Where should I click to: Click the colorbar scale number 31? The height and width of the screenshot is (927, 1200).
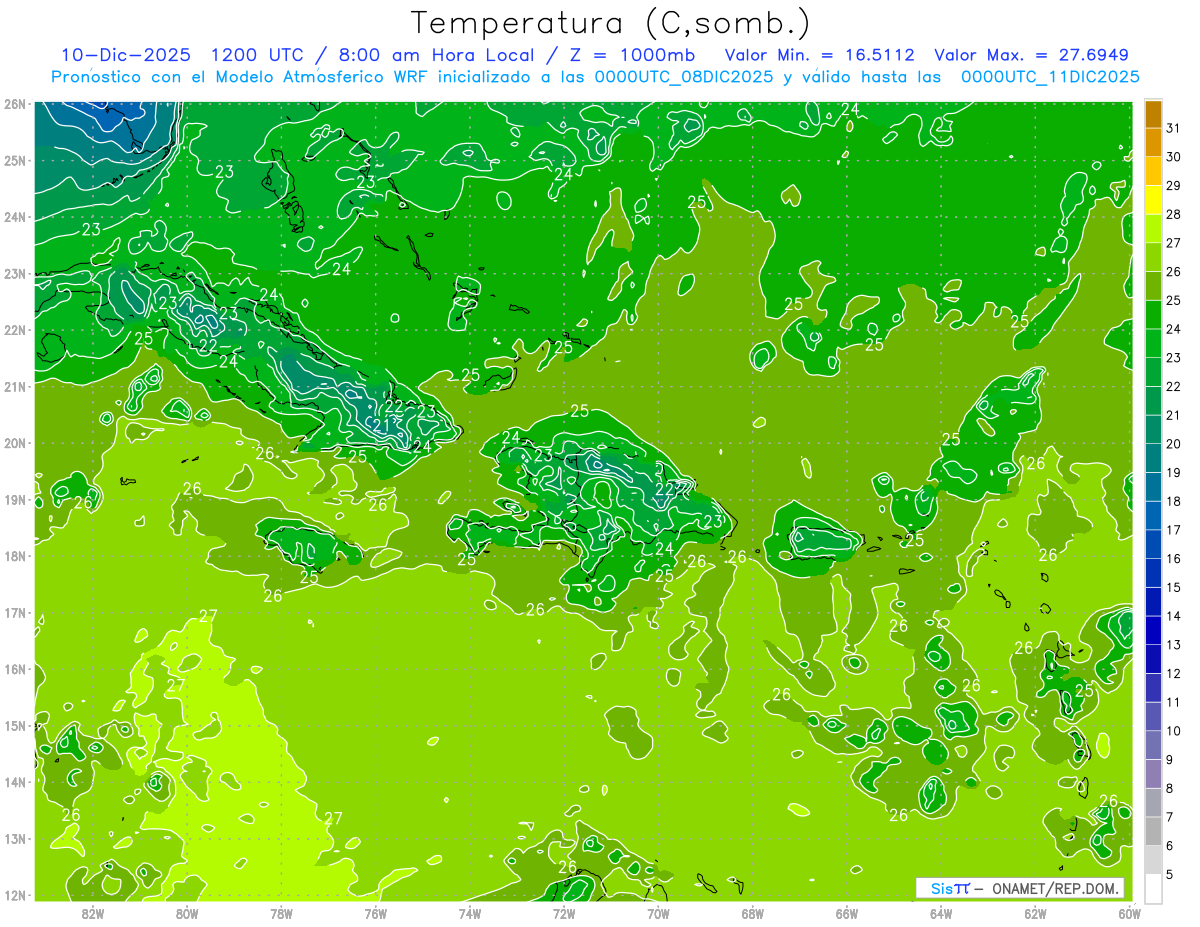[x=1173, y=128]
